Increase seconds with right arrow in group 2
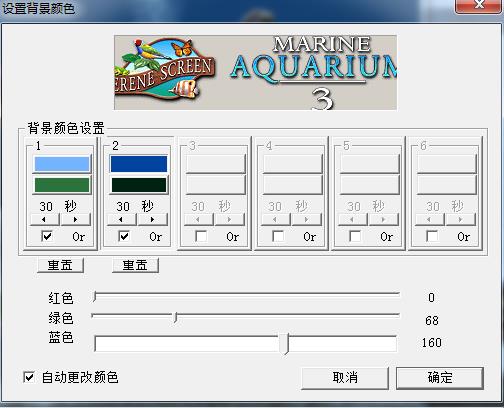The width and height of the screenshot is (504, 408). [x=152, y=220]
